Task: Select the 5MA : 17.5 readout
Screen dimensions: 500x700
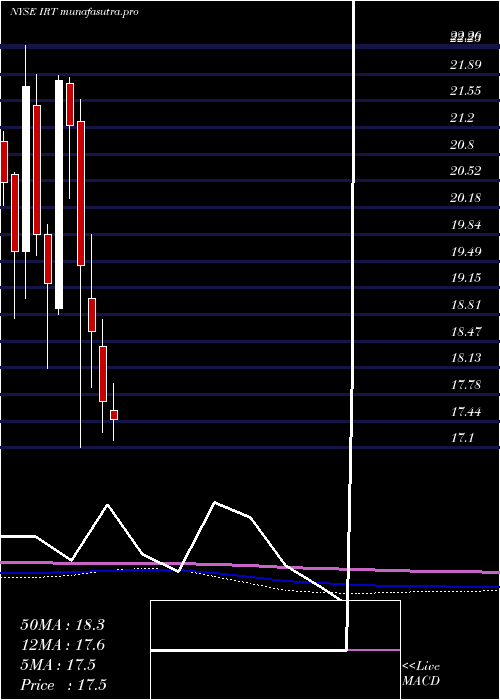Action: (x=58, y=665)
